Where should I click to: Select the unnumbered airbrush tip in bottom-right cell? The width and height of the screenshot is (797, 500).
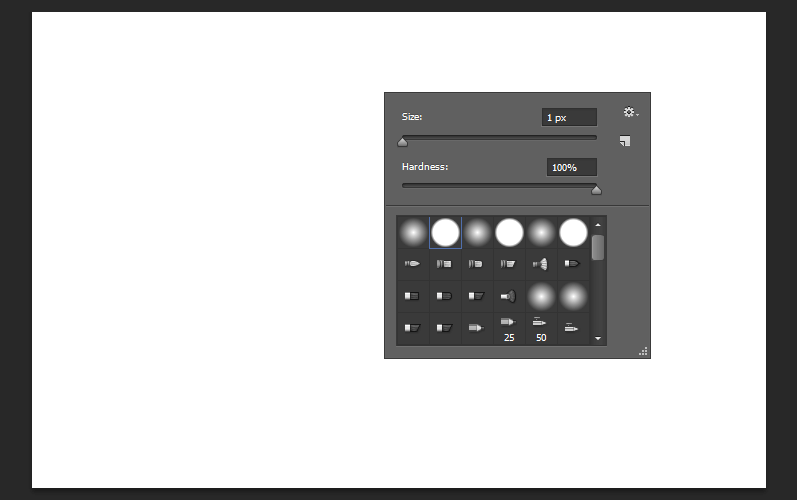tap(573, 329)
